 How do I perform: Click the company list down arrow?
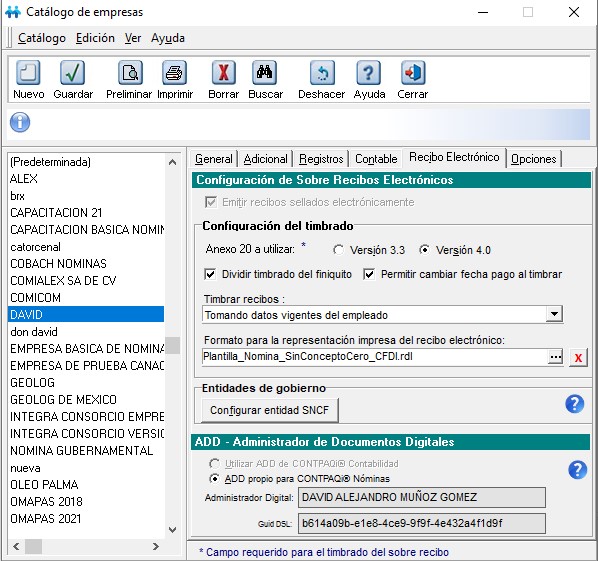coord(172,530)
